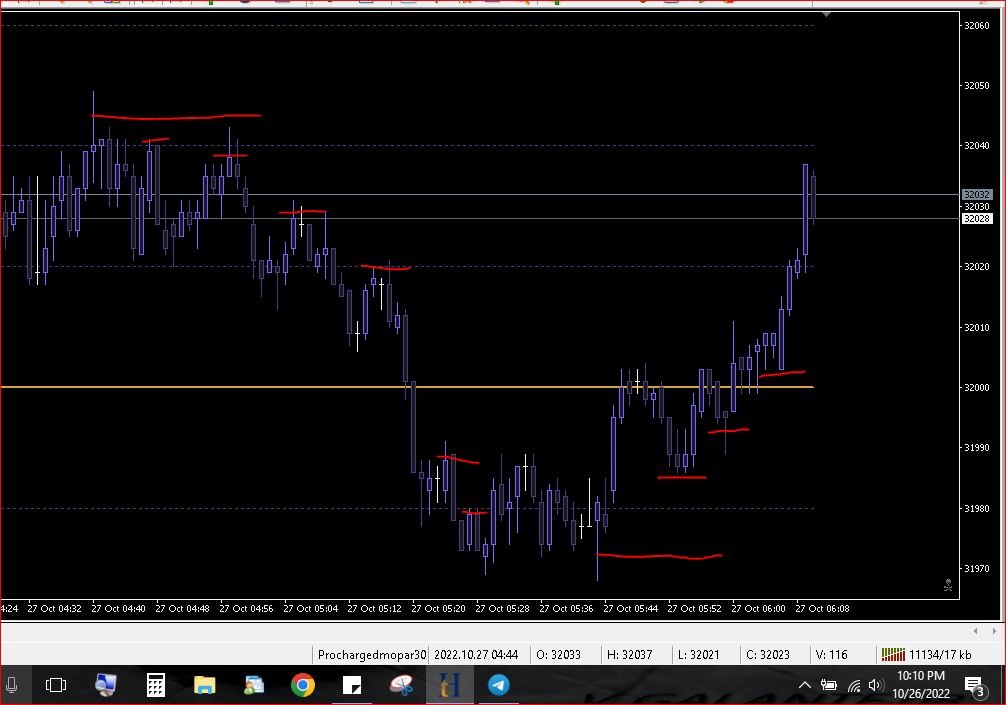Open Telegram from the taskbar

499,685
